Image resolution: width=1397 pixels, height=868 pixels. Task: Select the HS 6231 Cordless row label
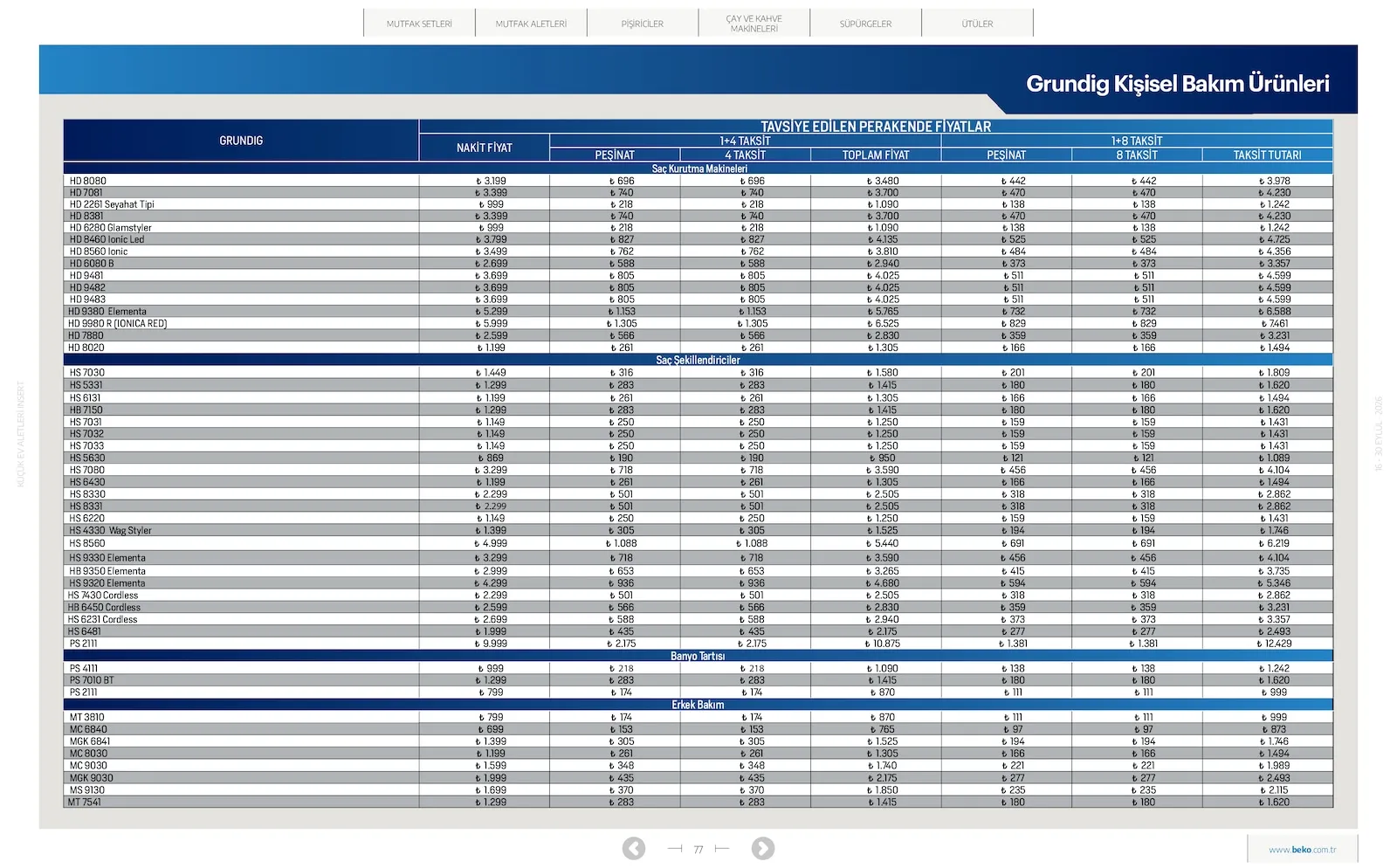pos(103,620)
